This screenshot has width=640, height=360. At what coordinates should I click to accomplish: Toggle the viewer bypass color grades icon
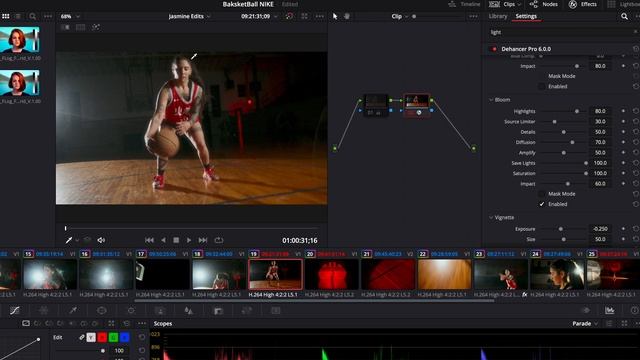point(289,16)
